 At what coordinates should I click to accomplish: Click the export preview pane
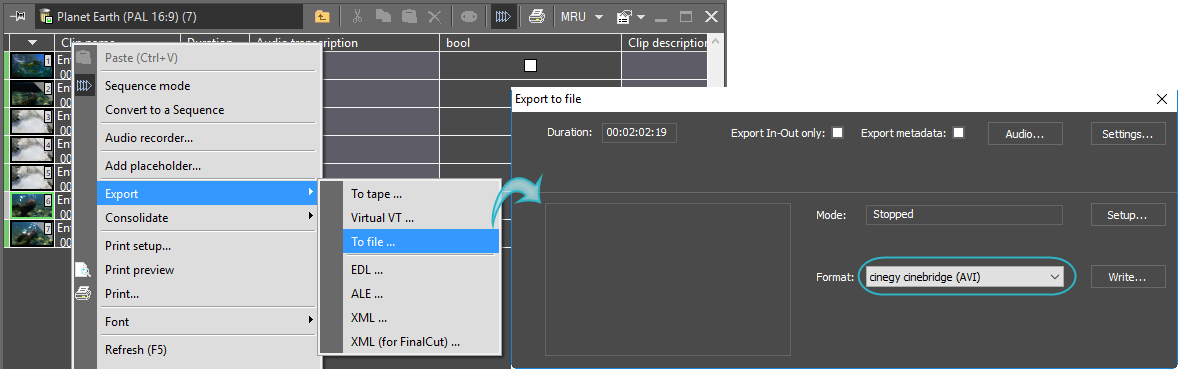click(x=668, y=279)
